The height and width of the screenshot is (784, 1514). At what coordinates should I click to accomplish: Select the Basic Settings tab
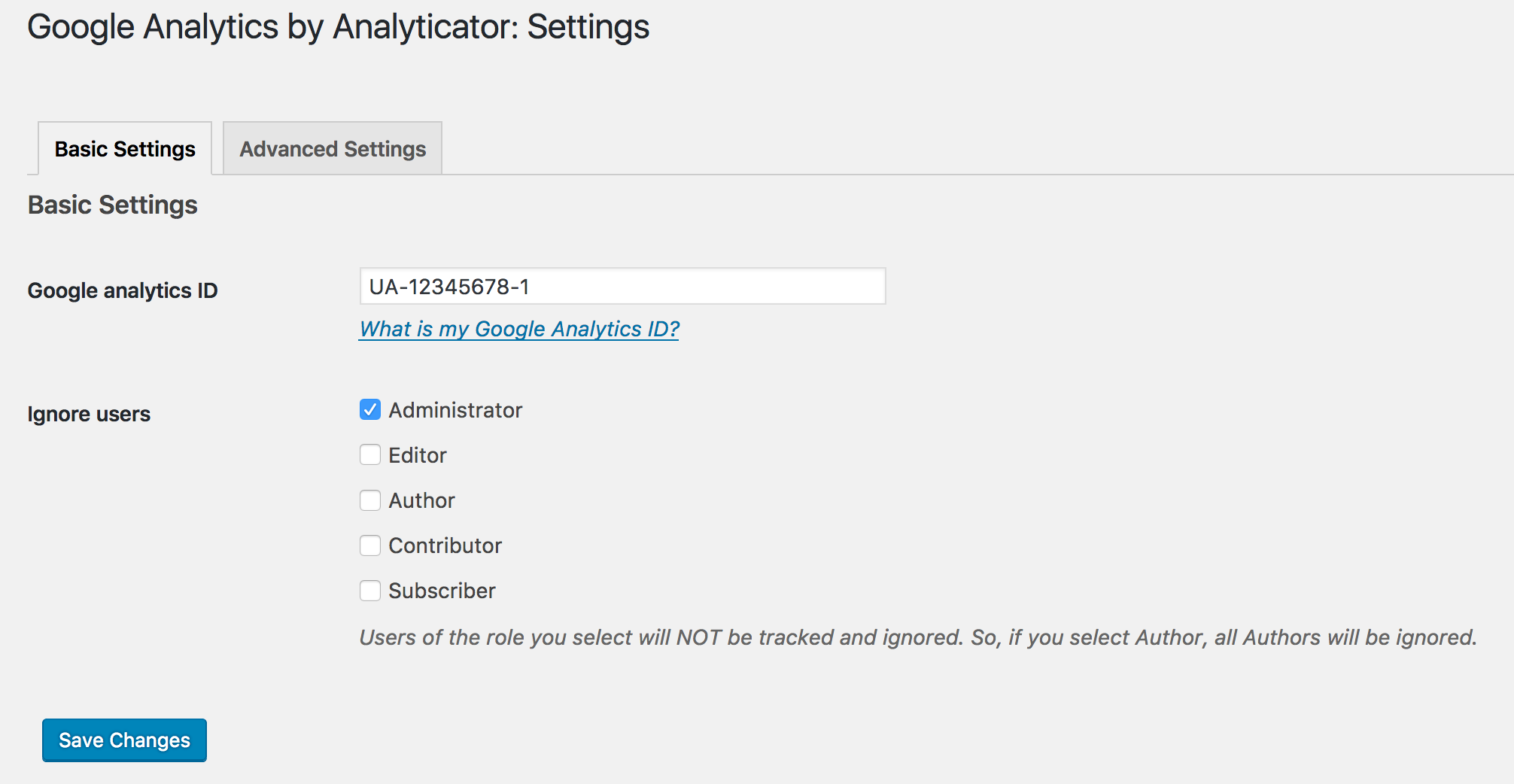pyautogui.click(x=125, y=148)
